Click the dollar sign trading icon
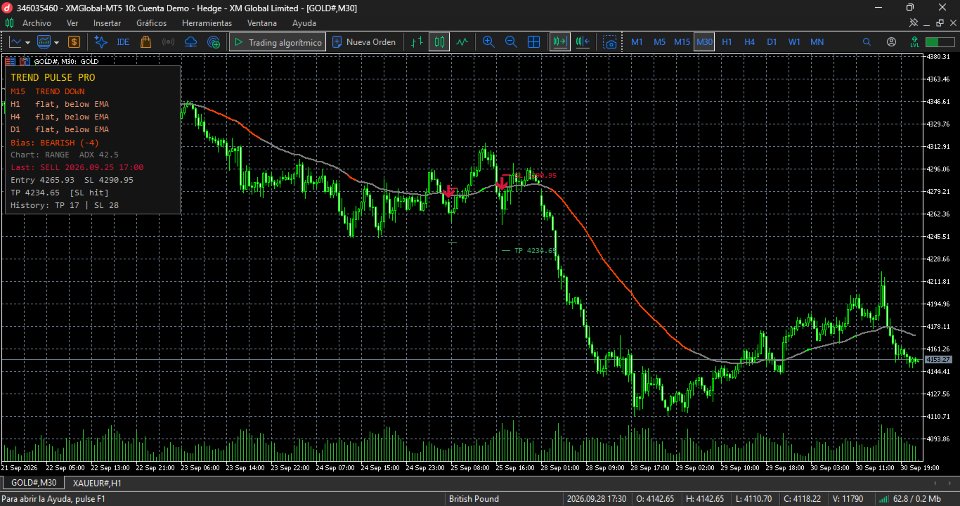This screenshot has height=506, width=960. coord(74,42)
